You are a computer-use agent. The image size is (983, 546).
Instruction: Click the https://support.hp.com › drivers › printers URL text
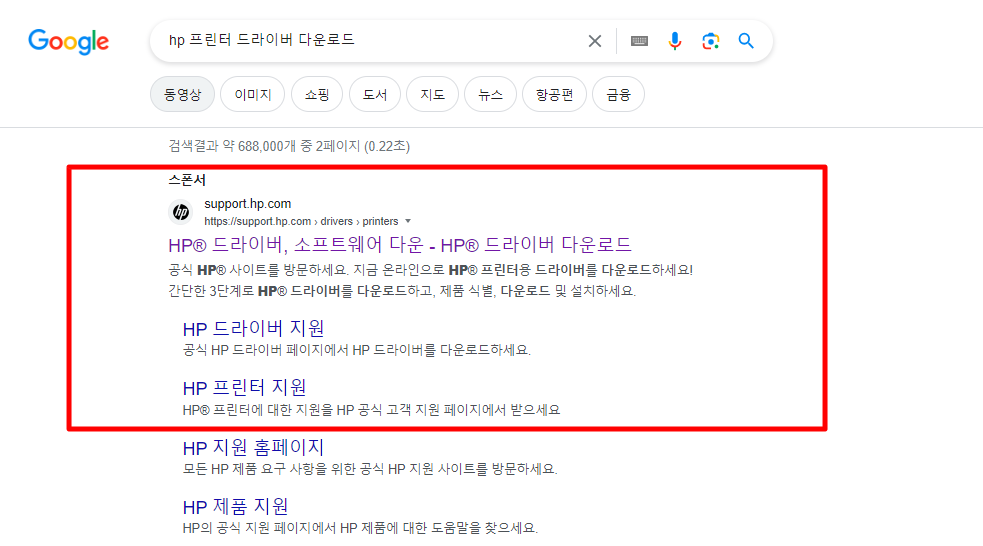pyautogui.click(x=301, y=221)
